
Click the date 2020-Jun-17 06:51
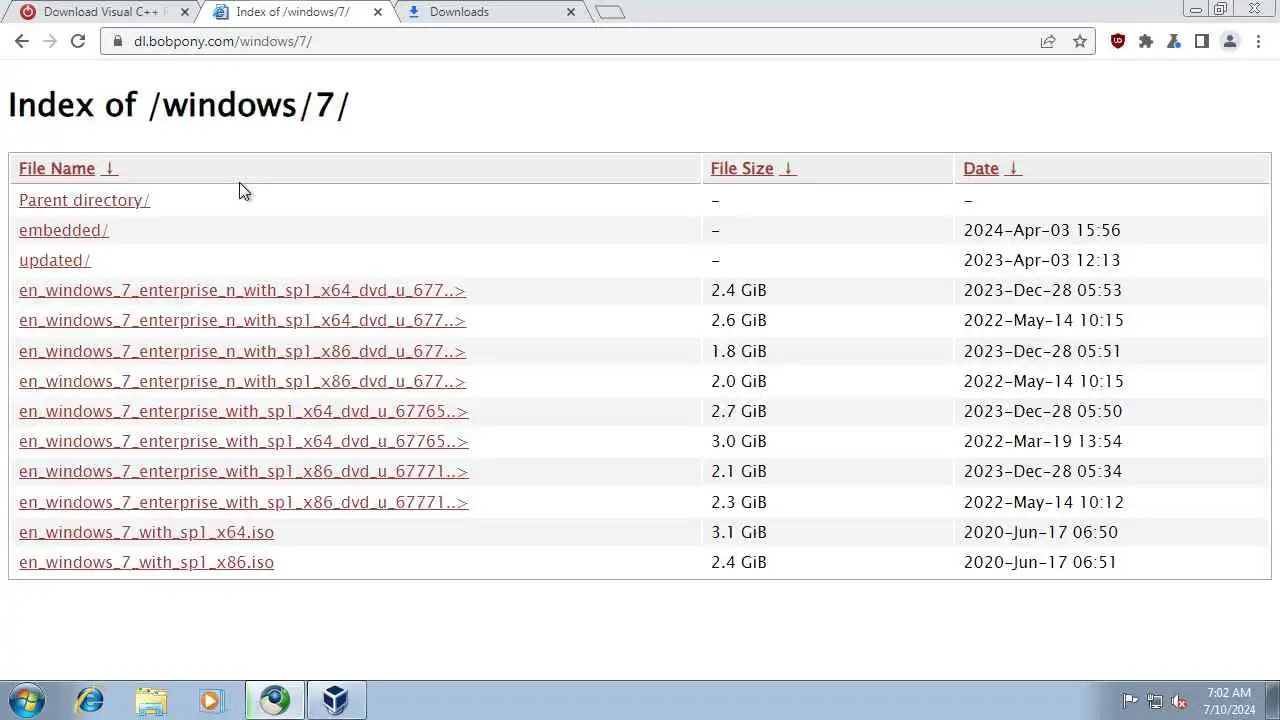click(x=1040, y=562)
